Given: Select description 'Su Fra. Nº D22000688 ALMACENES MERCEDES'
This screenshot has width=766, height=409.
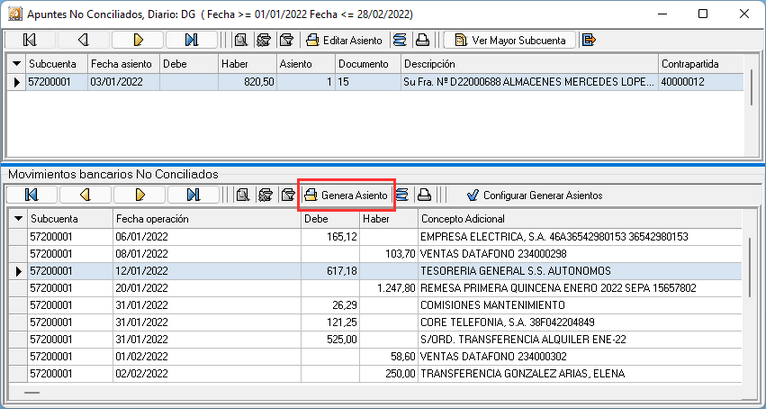Looking at the screenshot, I should [x=530, y=82].
